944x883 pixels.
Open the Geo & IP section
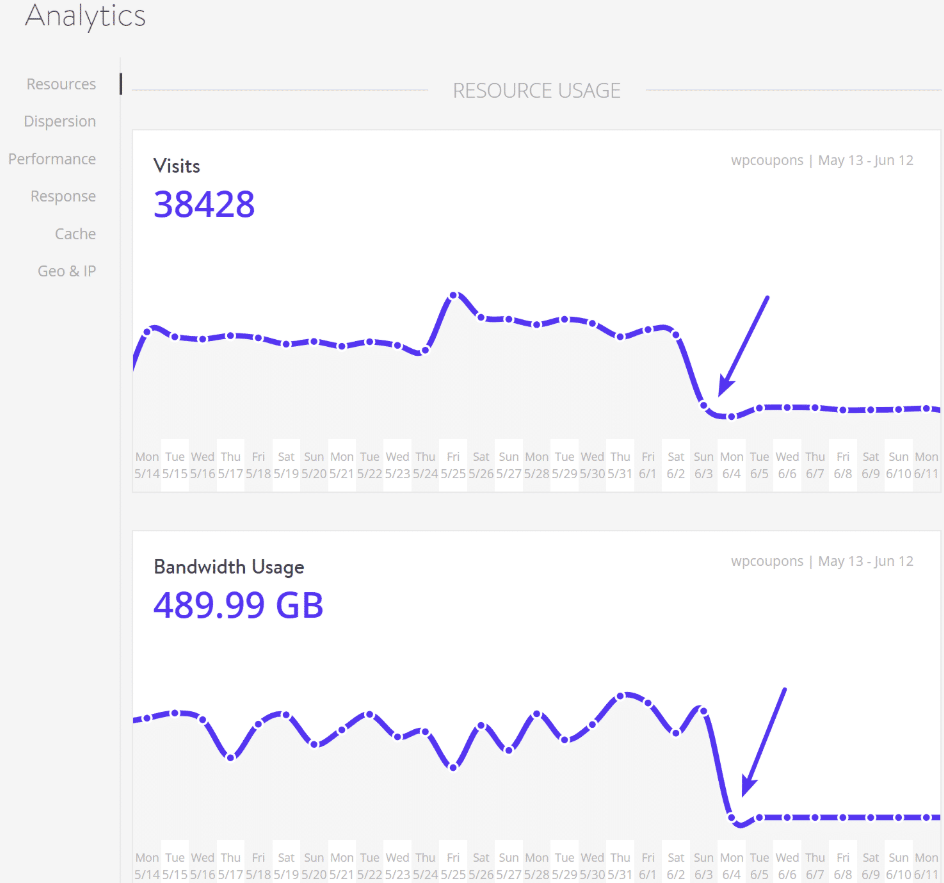pyautogui.click(x=67, y=271)
